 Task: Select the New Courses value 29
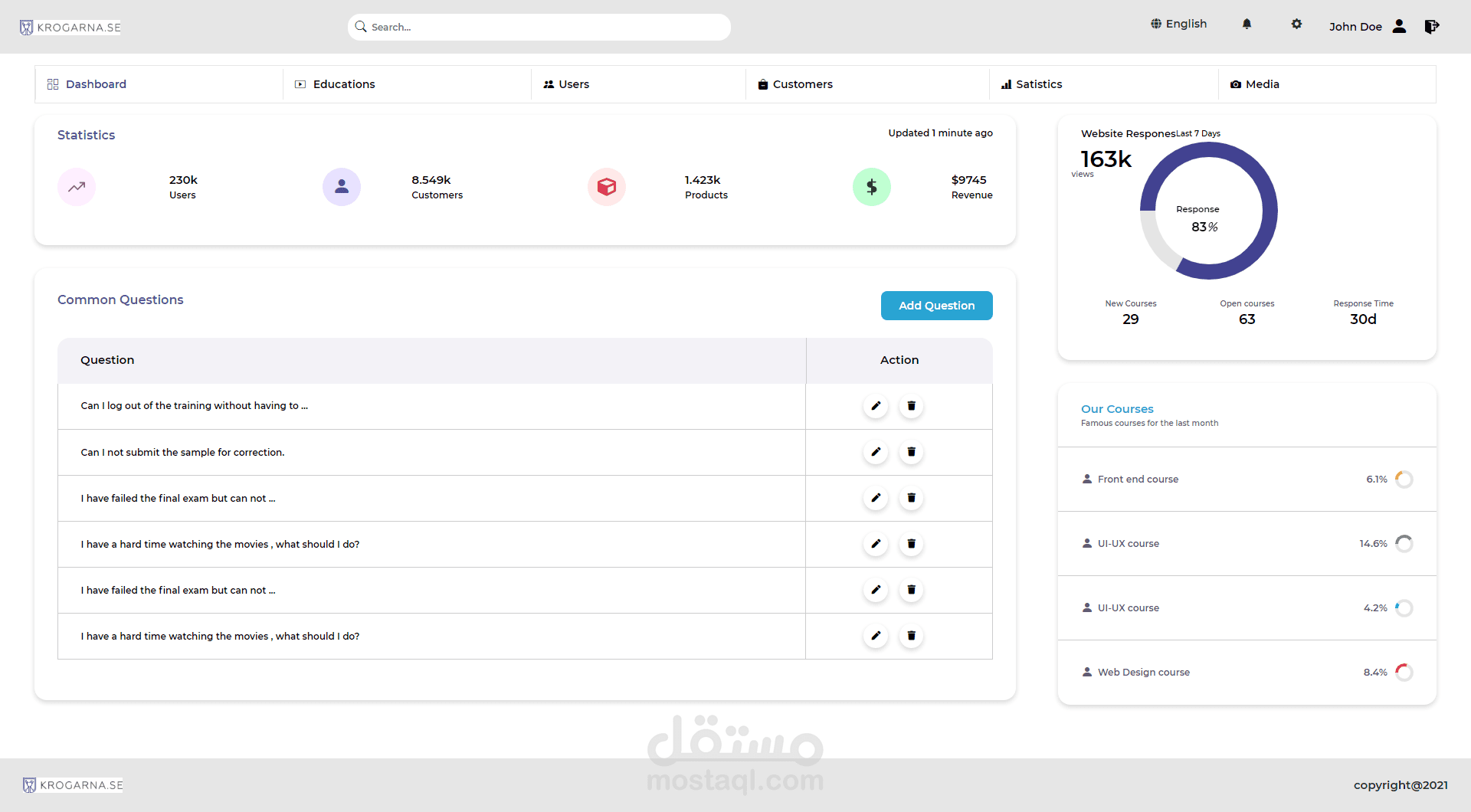click(x=1131, y=319)
